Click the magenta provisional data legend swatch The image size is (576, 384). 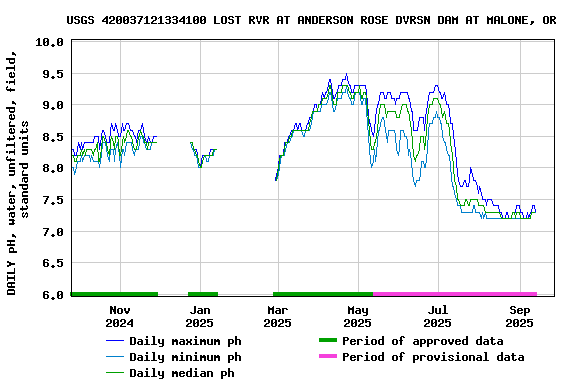pos(328,356)
